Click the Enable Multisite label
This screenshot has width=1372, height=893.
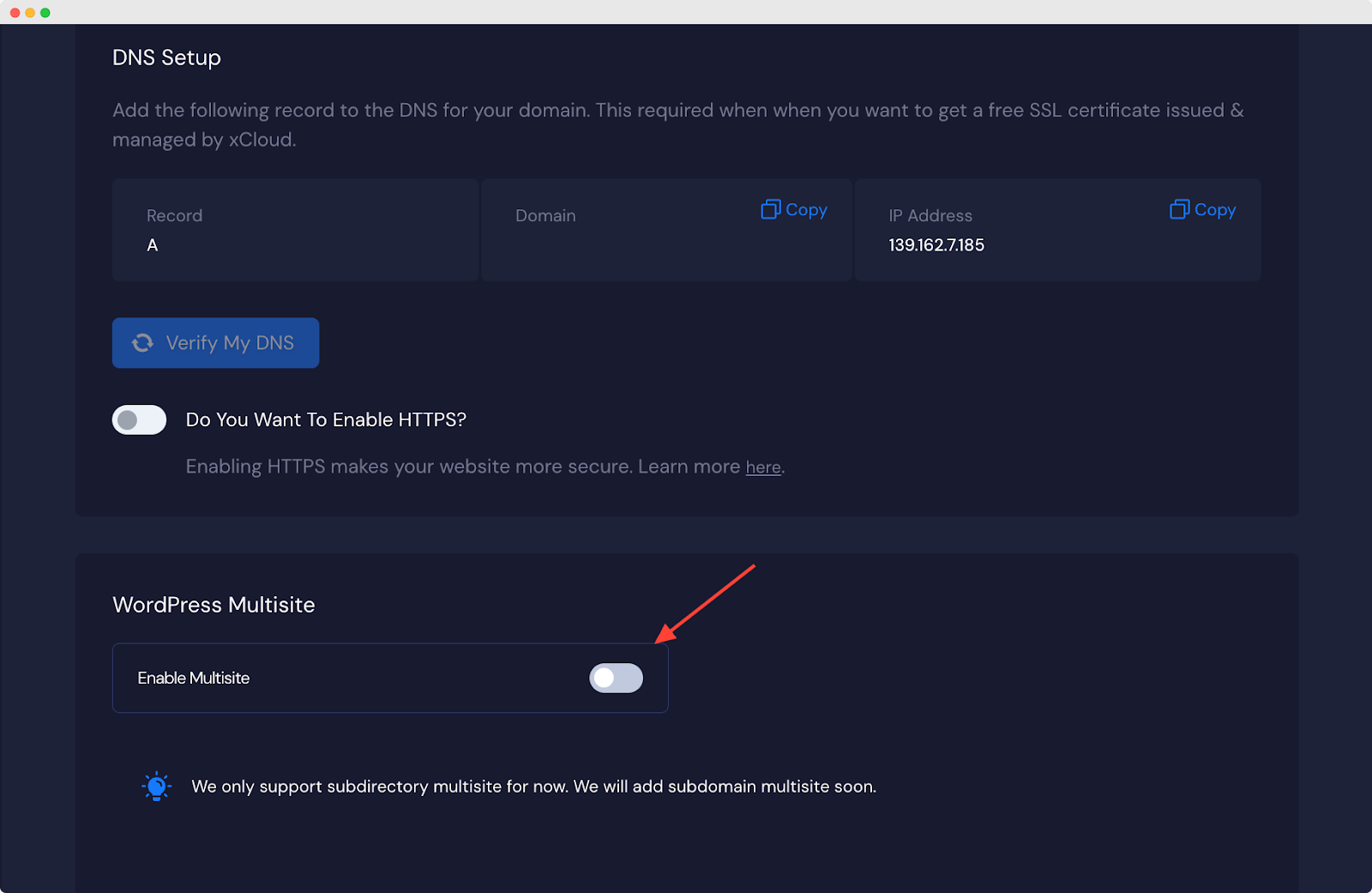click(194, 678)
